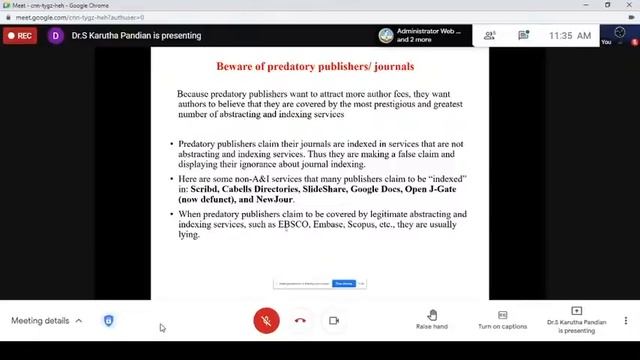Image resolution: width=640 pixels, height=360 pixels.
Task: Hang up with the leave call button
Action: pos(300,320)
